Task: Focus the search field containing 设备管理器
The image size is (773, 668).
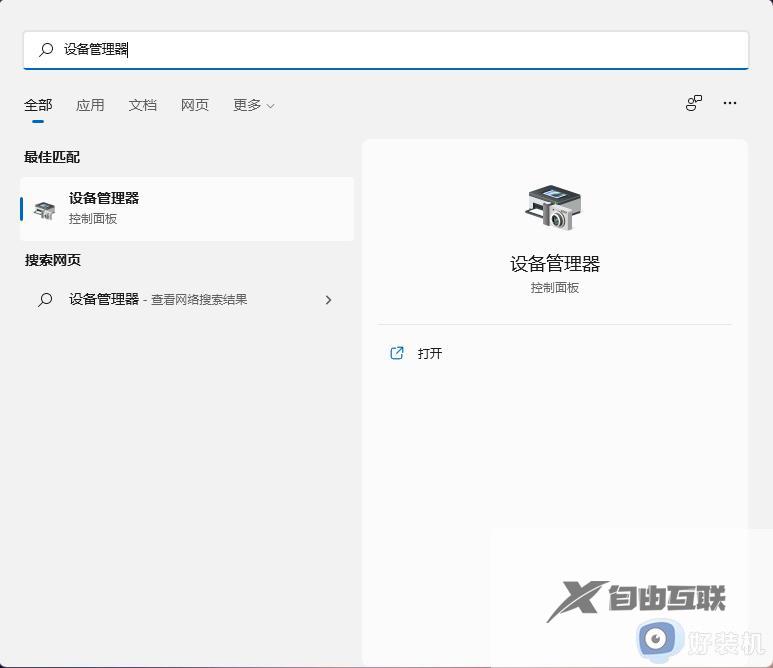Action: pyautogui.click(x=386, y=50)
